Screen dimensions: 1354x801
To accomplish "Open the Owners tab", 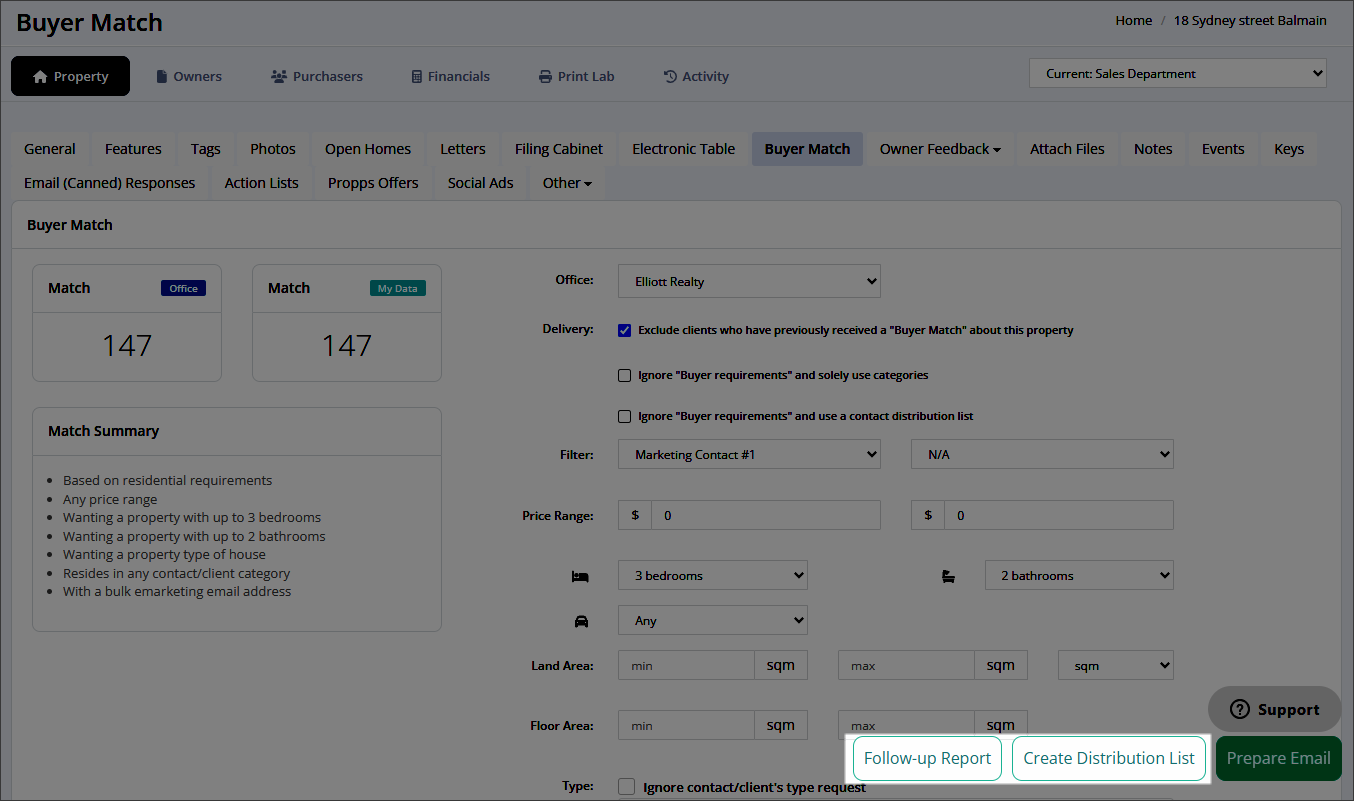I will click(189, 76).
